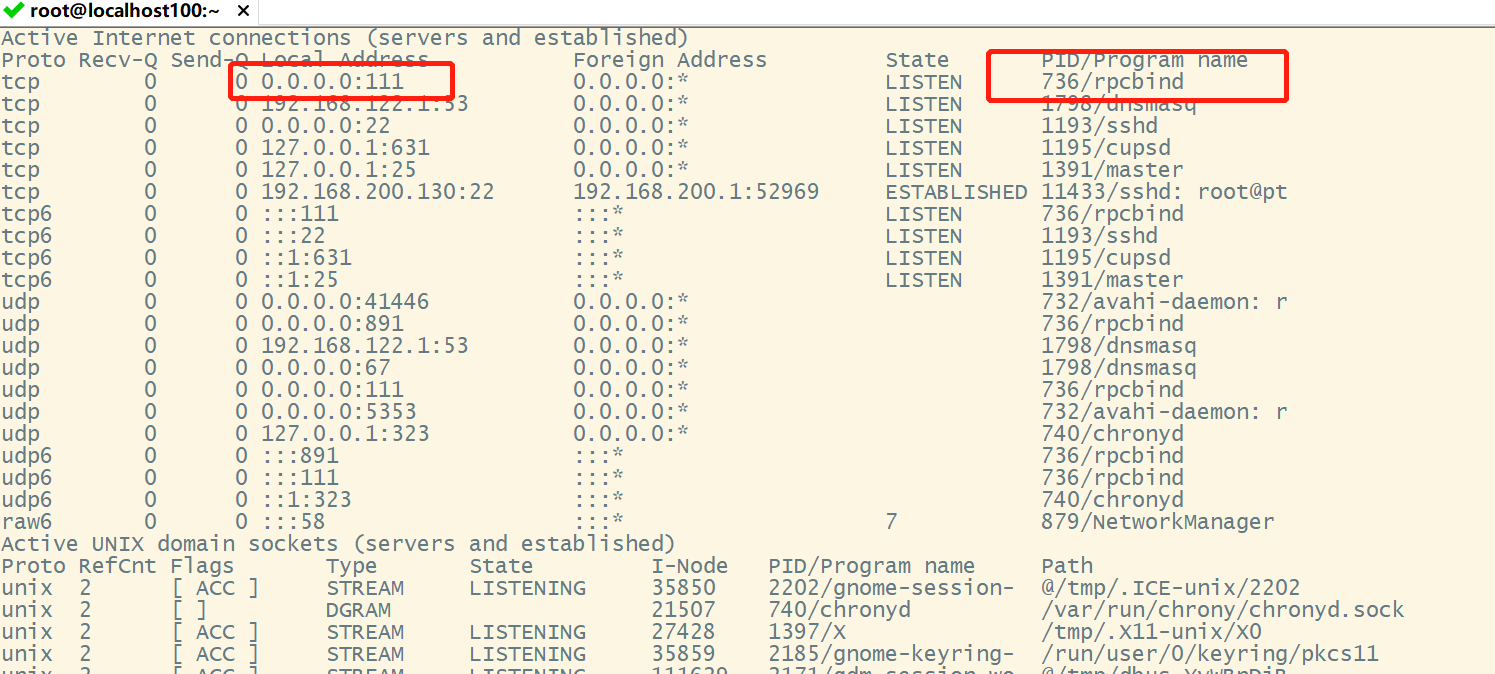Click the 'Foreign Address' column header
This screenshot has width=1495, height=674.
[x=670, y=60]
